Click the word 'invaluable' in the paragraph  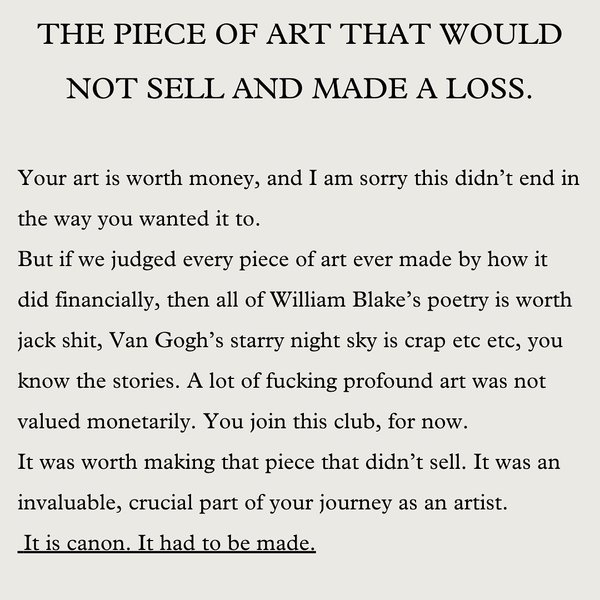[69, 502]
